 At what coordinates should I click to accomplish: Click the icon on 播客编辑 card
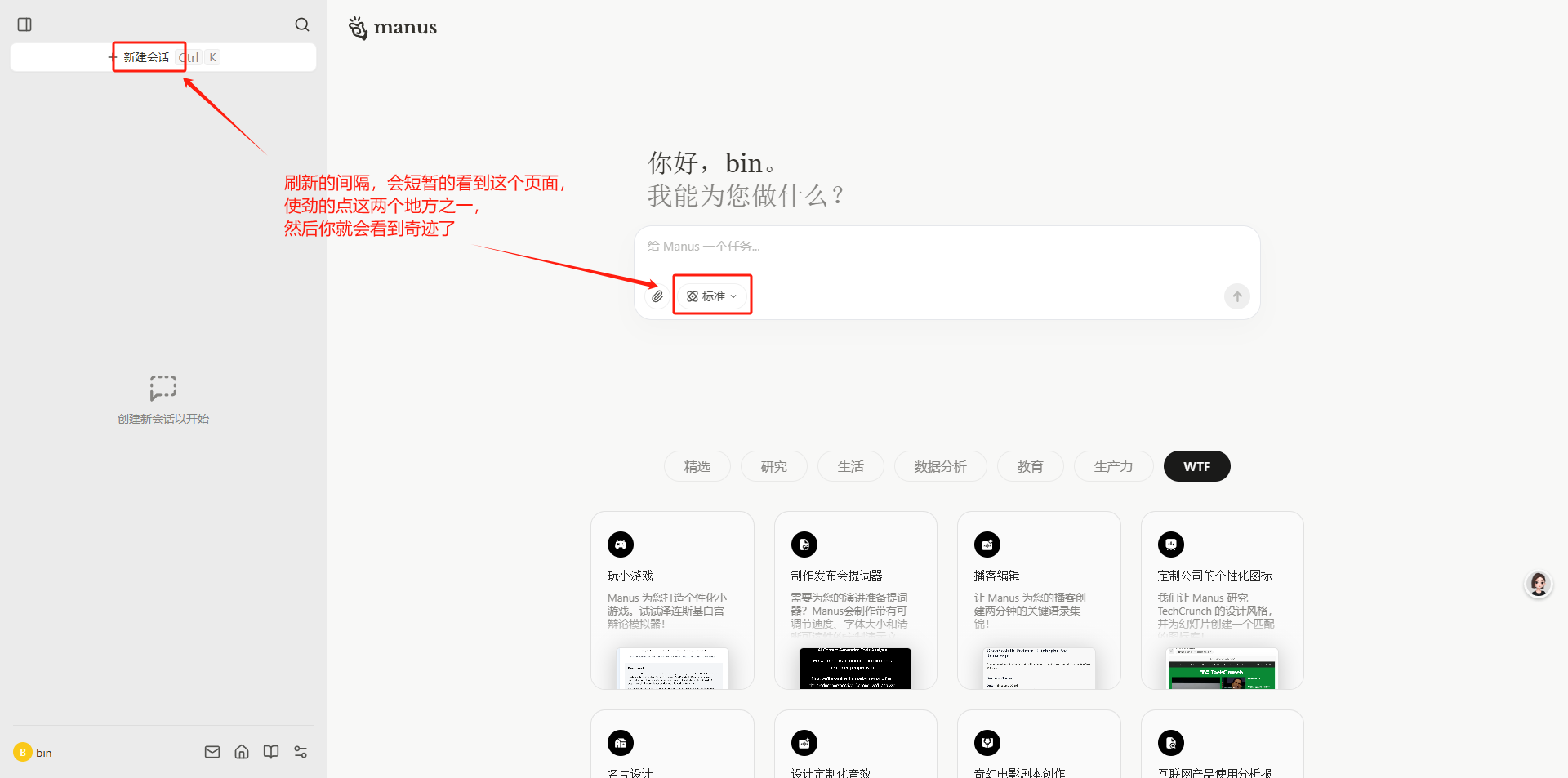click(x=987, y=545)
